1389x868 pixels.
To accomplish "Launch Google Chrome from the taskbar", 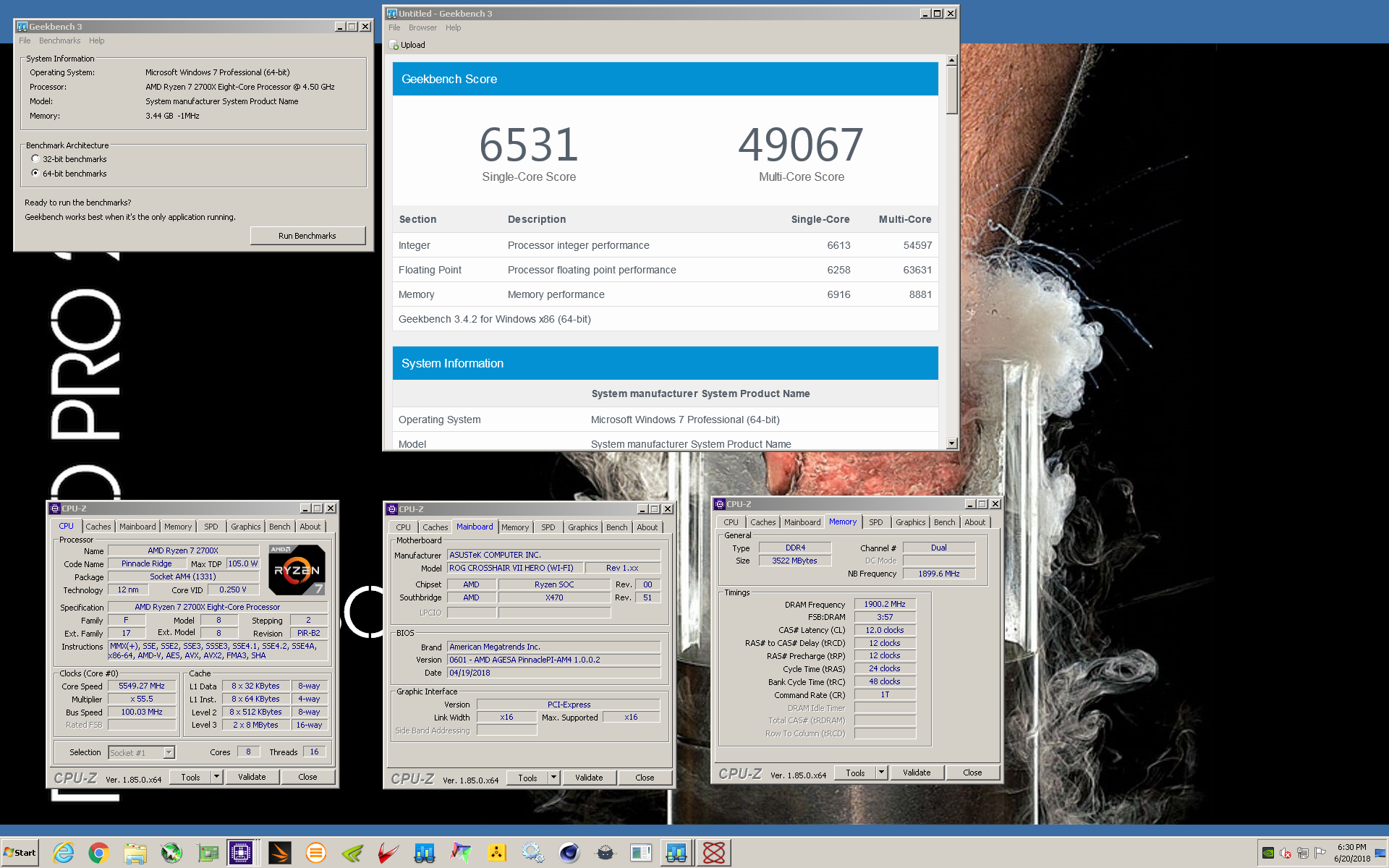I will point(99,853).
